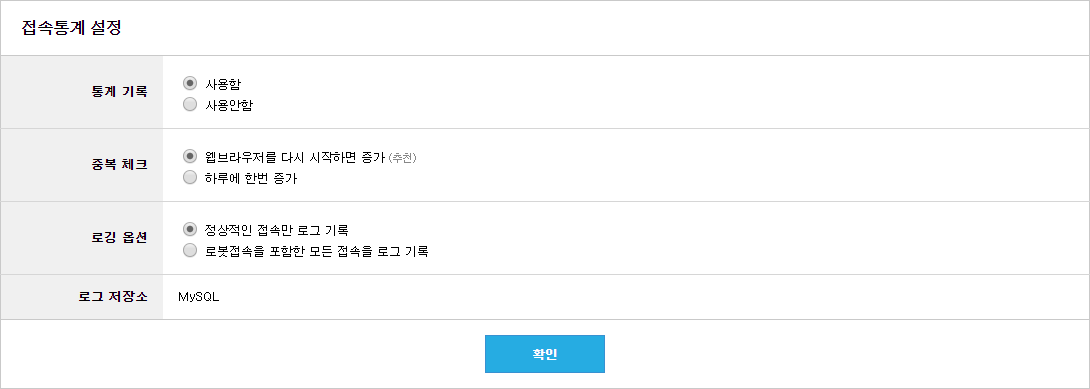Click the 로봇접속을 포함한 모든 접속을 로그 기록 text
Screen dimensions: 1090x389
pos(317,251)
